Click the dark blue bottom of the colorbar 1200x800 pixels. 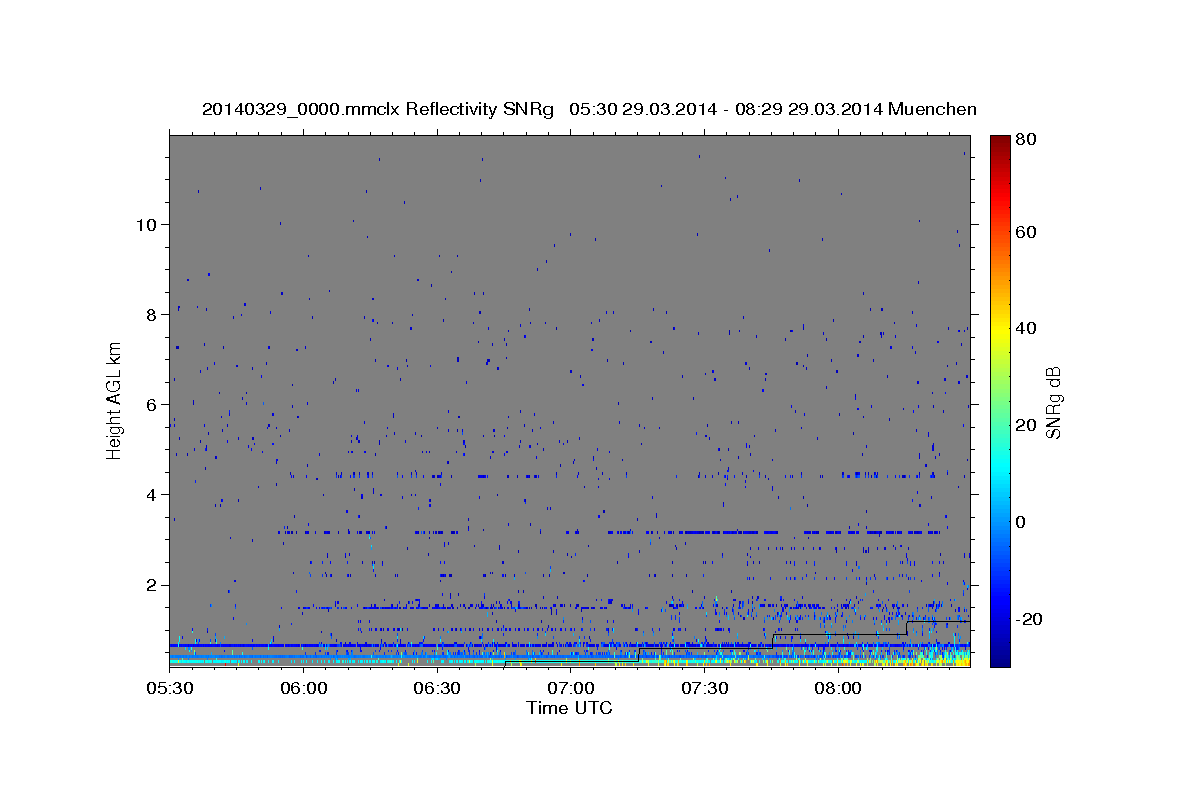coord(1000,658)
